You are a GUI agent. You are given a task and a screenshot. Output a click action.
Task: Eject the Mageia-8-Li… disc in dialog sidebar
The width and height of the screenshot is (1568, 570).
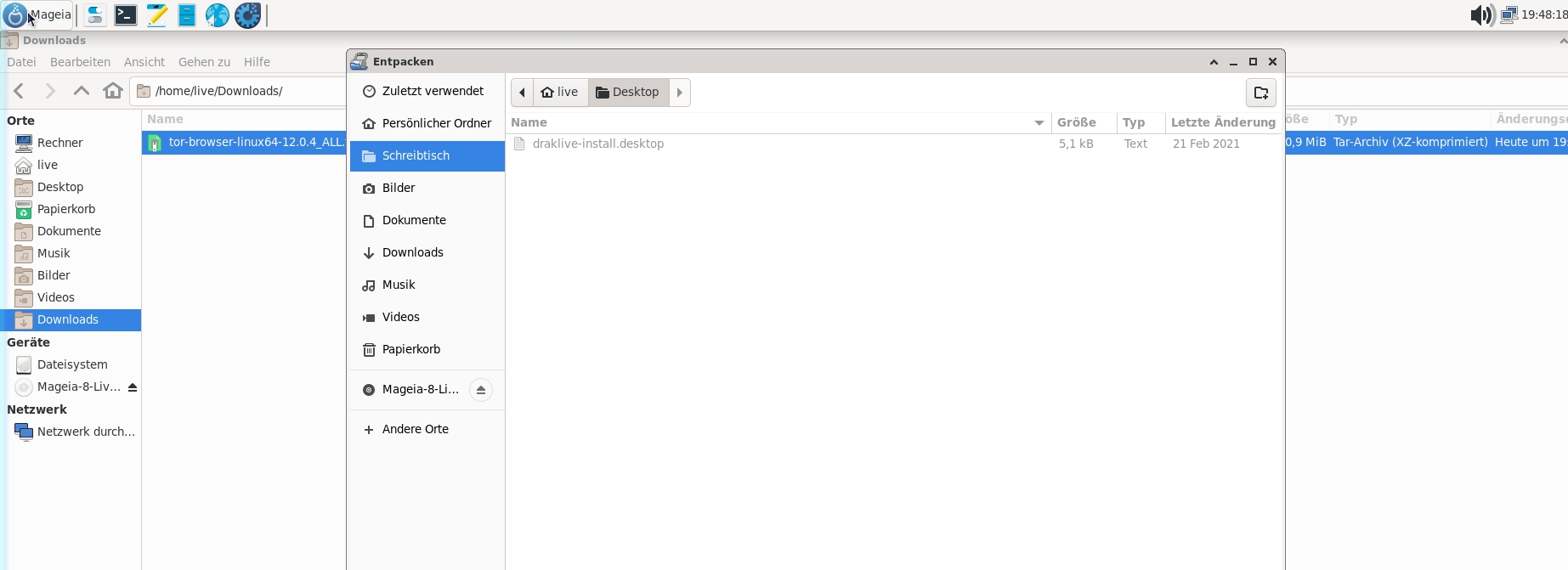pos(481,390)
